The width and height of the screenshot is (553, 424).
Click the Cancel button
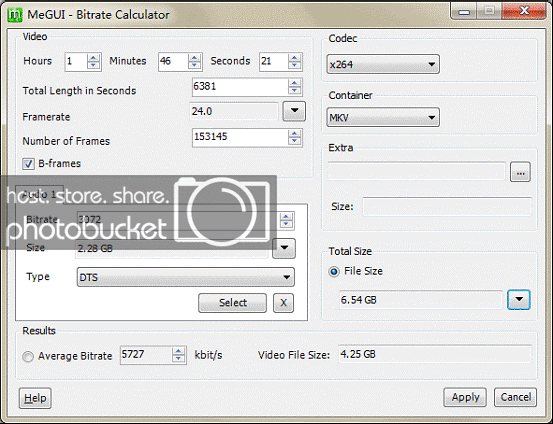pyautogui.click(x=516, y=397)
